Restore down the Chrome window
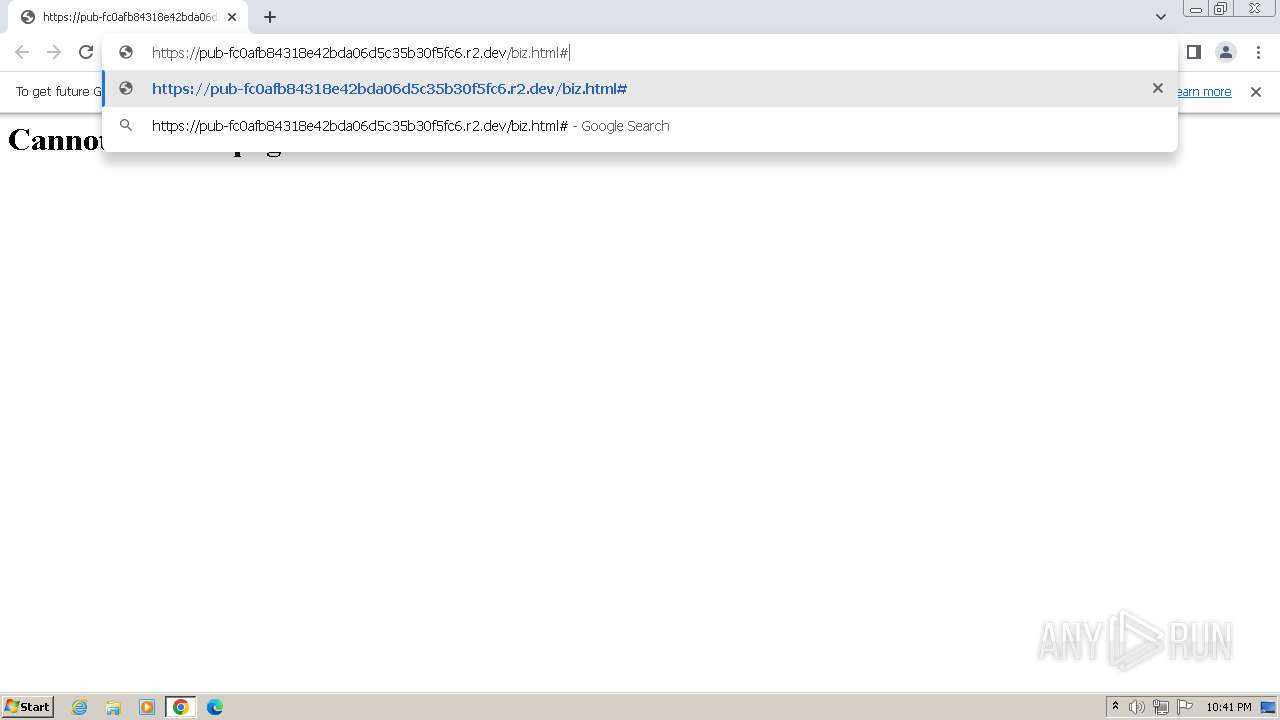Viewport: 1280px width, 720px height. (x=1221, y=9)
